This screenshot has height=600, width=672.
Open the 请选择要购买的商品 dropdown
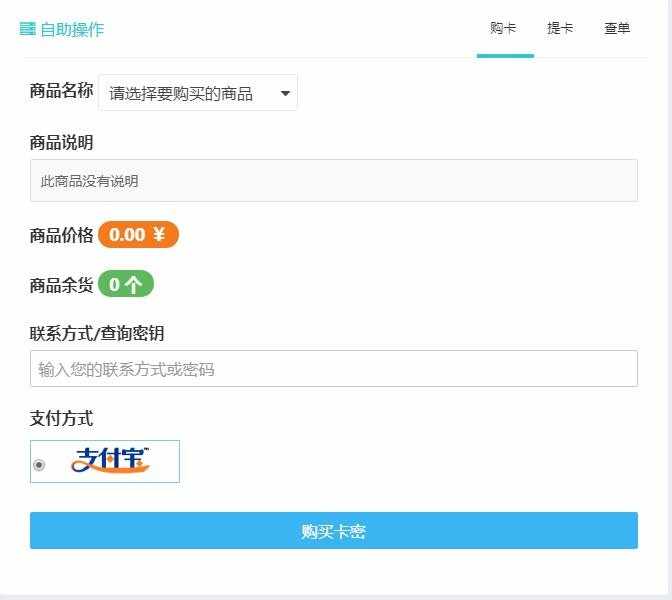pos(198,93)
